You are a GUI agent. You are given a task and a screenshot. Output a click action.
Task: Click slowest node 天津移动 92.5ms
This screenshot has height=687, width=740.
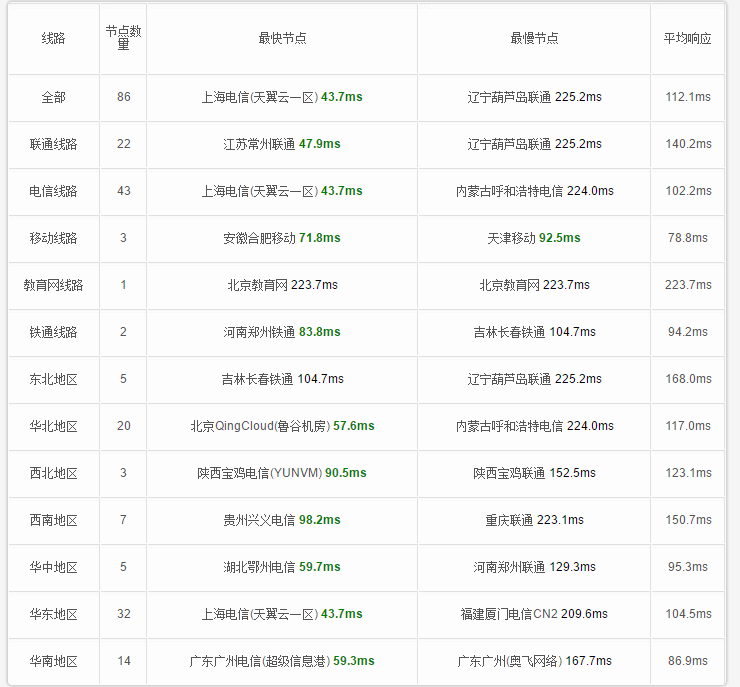tap(534, 238)
